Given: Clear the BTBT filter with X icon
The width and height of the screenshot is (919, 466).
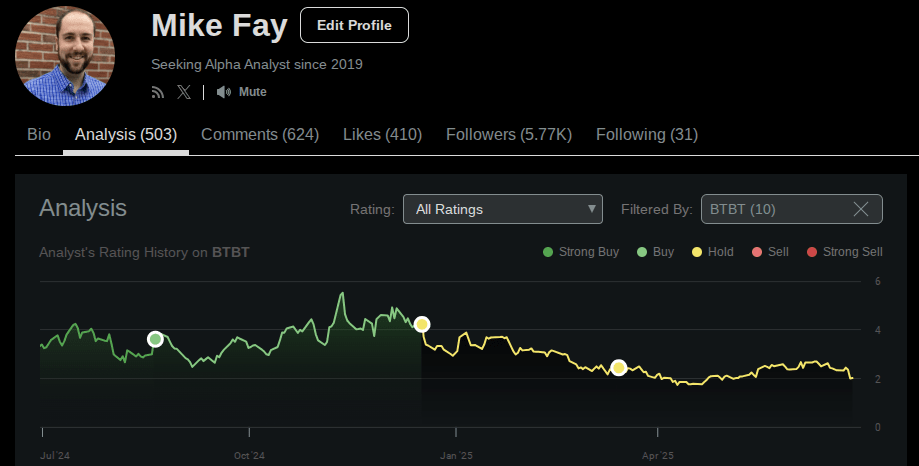Looking at the screenshot, I should click(x=861, y=209).
